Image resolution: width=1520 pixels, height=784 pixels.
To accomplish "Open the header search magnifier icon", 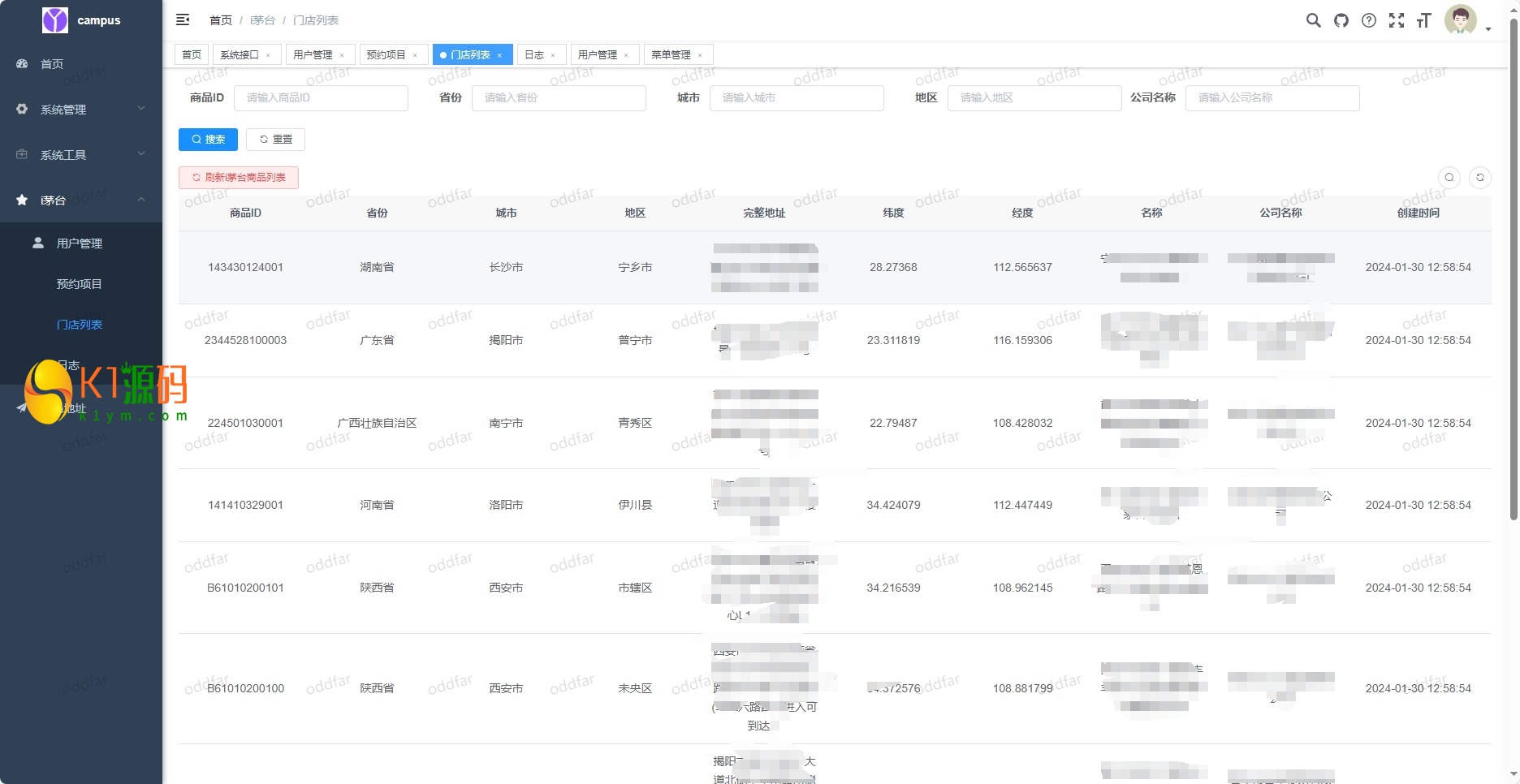I will (x=1313, y=20).
